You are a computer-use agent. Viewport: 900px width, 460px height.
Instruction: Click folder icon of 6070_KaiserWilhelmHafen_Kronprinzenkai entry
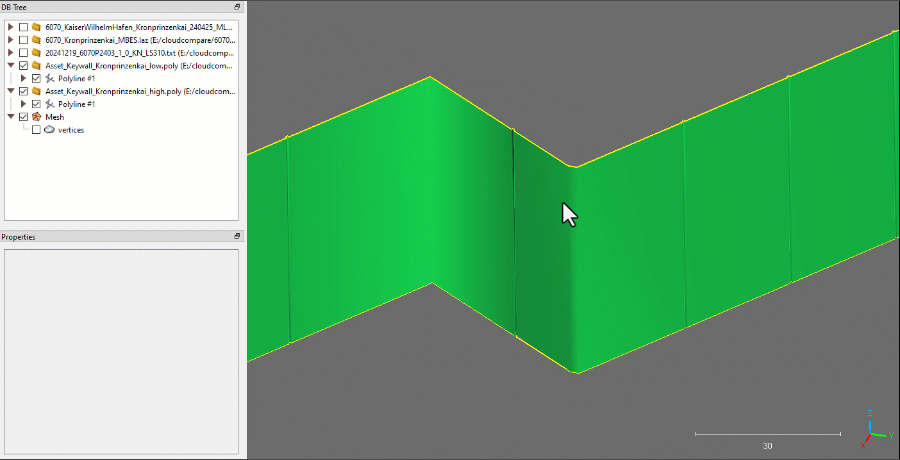(x=37, y=27)
